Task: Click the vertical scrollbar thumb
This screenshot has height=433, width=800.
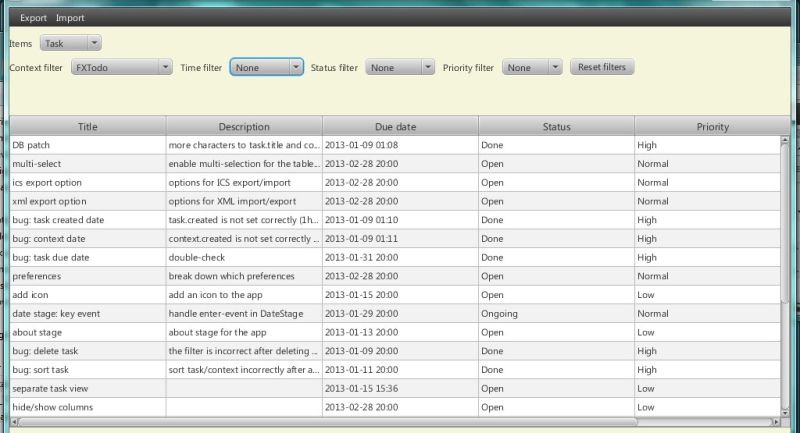Action: pyautogui.click(x=785, y=224)
